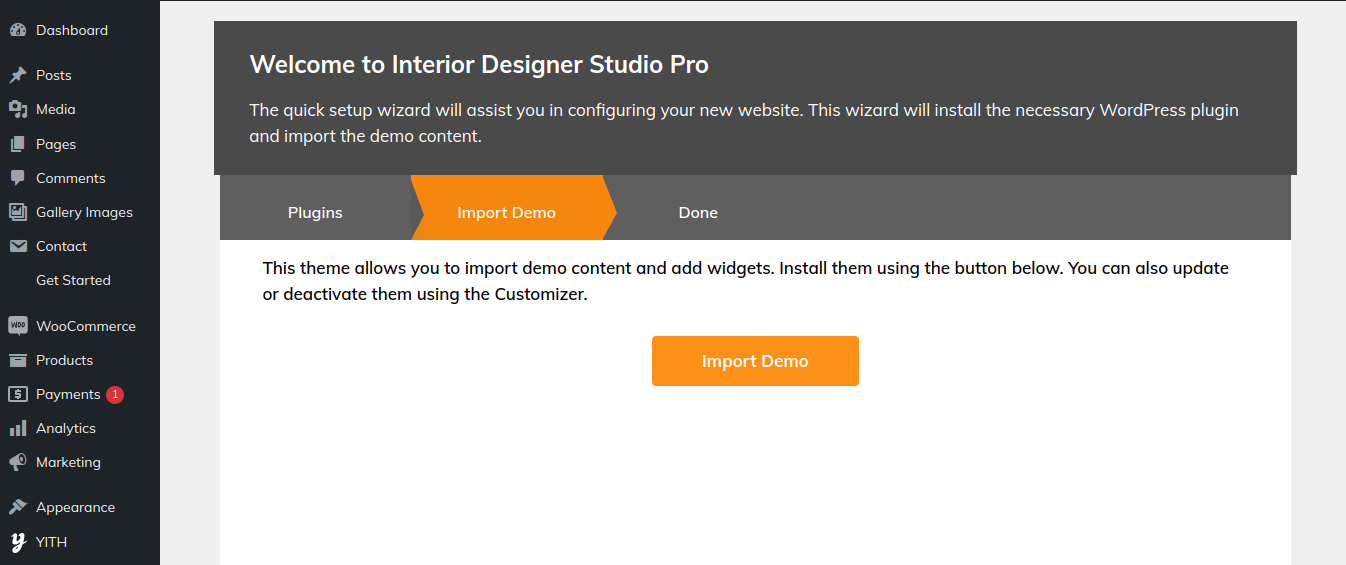Click the Dashboard gauge icon

[18, 30]
